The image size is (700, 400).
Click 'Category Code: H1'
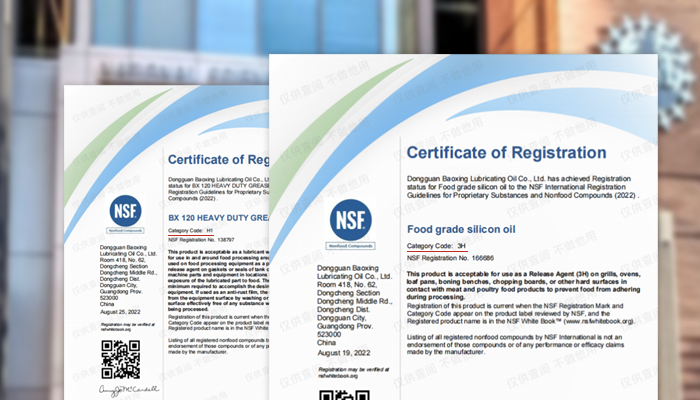[x=191, y=231]
